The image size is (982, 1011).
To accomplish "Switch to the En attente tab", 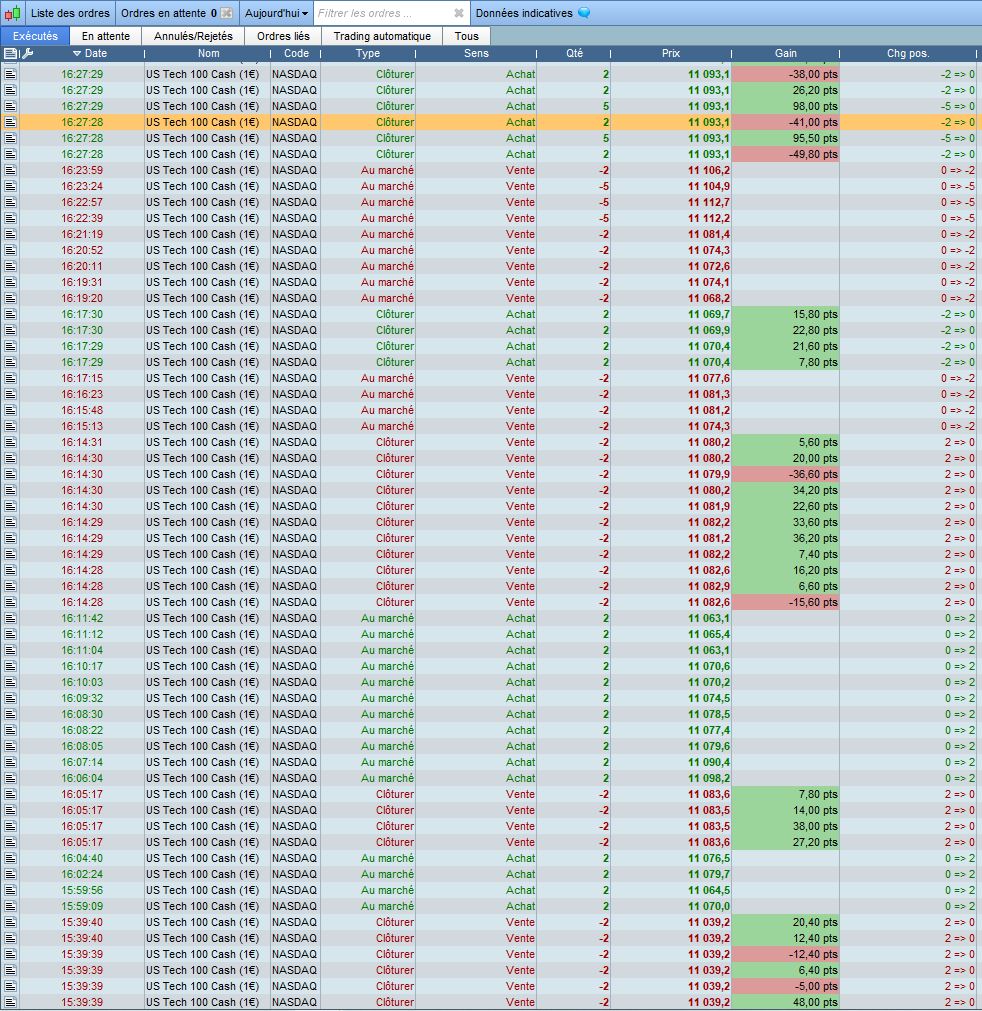I will tap(106, 36).
